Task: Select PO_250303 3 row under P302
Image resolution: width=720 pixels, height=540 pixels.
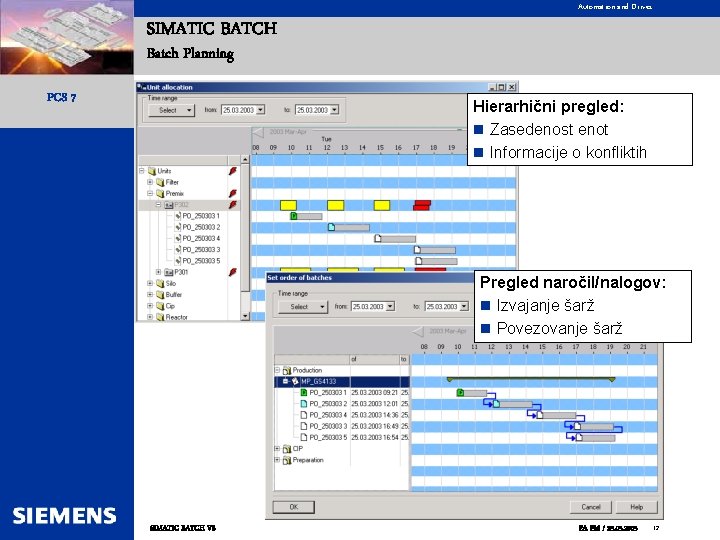Action: pos(201,249)
